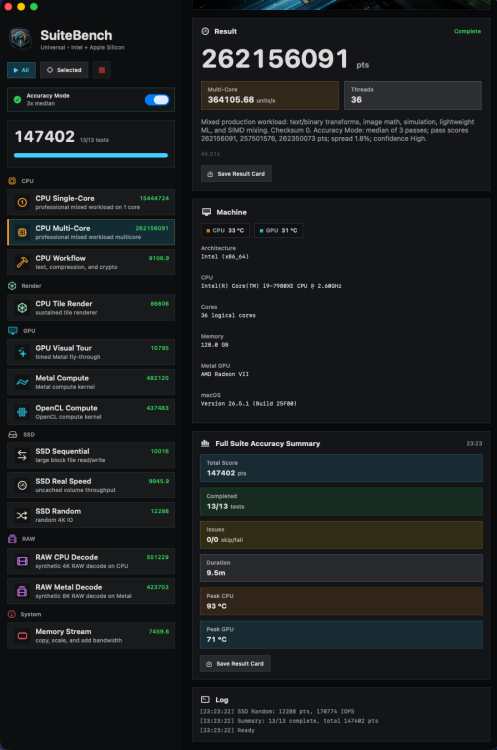This screenshot has width=497, height=750.
Task: Click the suite progress bar under 147402
Action: coord(91,155)
